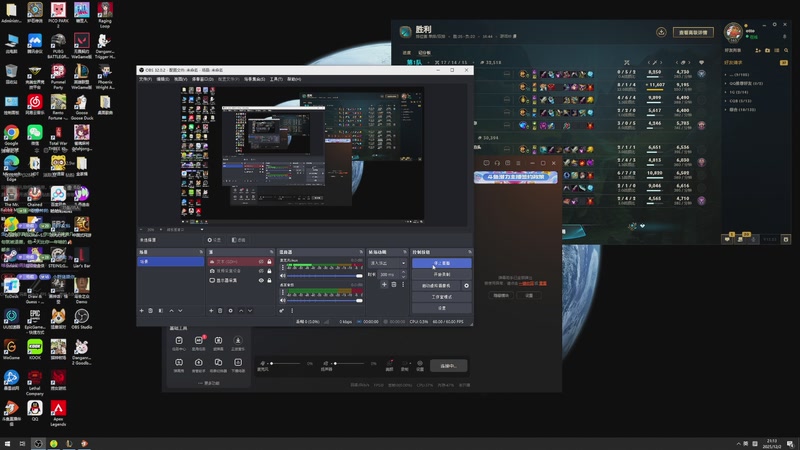Remove scene transition with trash icon
Viewport: 800px width, 450px height.
tap(394, 285)
